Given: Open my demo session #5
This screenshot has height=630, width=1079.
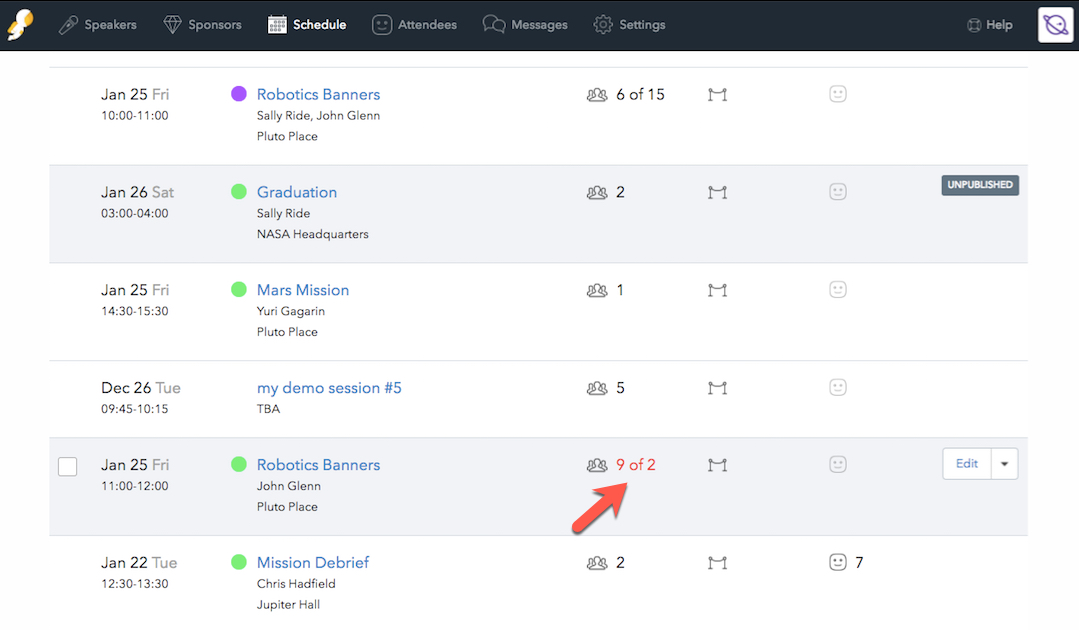Looking at the screenshot, I should click(329, 388).
